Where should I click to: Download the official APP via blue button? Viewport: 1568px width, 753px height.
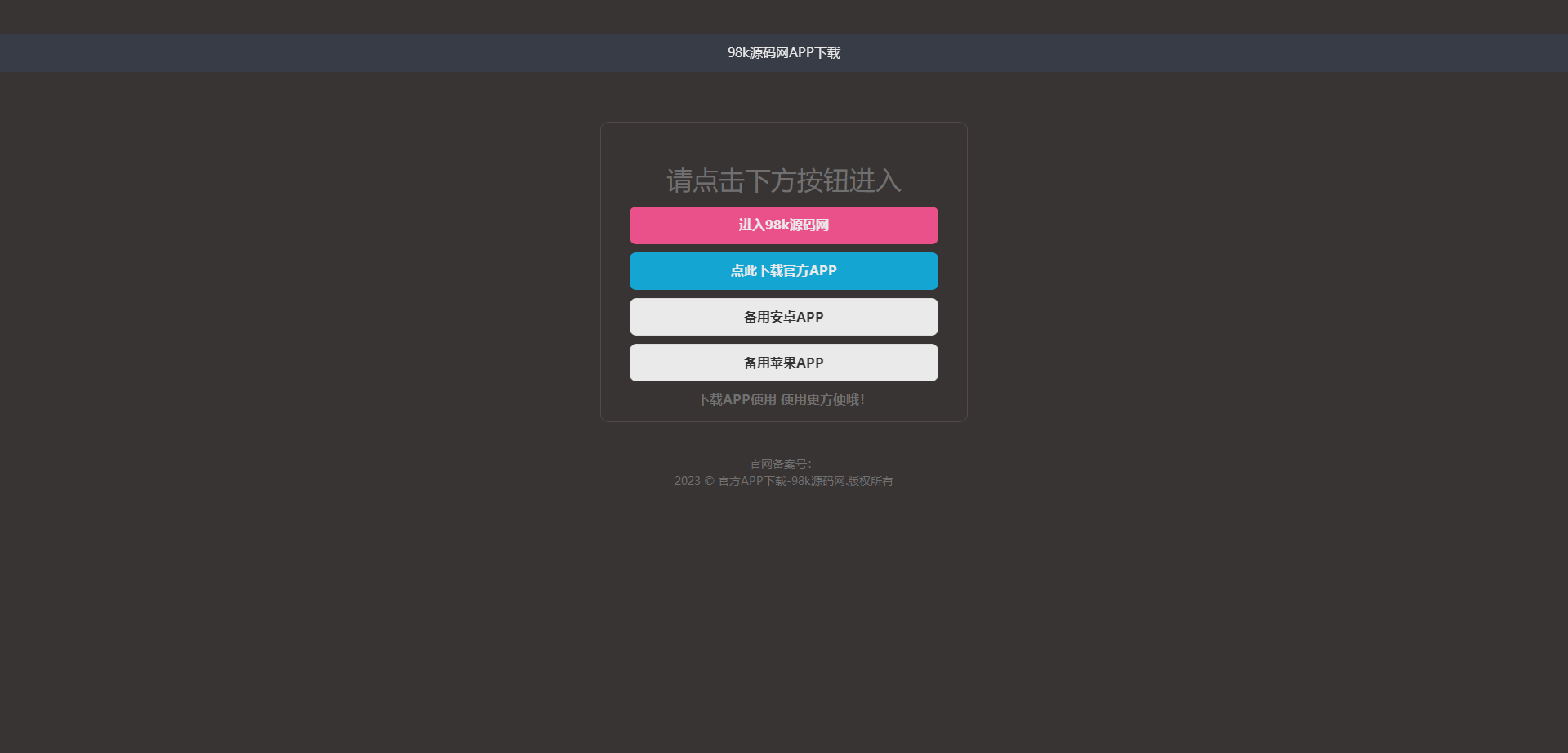coord(783,271)
